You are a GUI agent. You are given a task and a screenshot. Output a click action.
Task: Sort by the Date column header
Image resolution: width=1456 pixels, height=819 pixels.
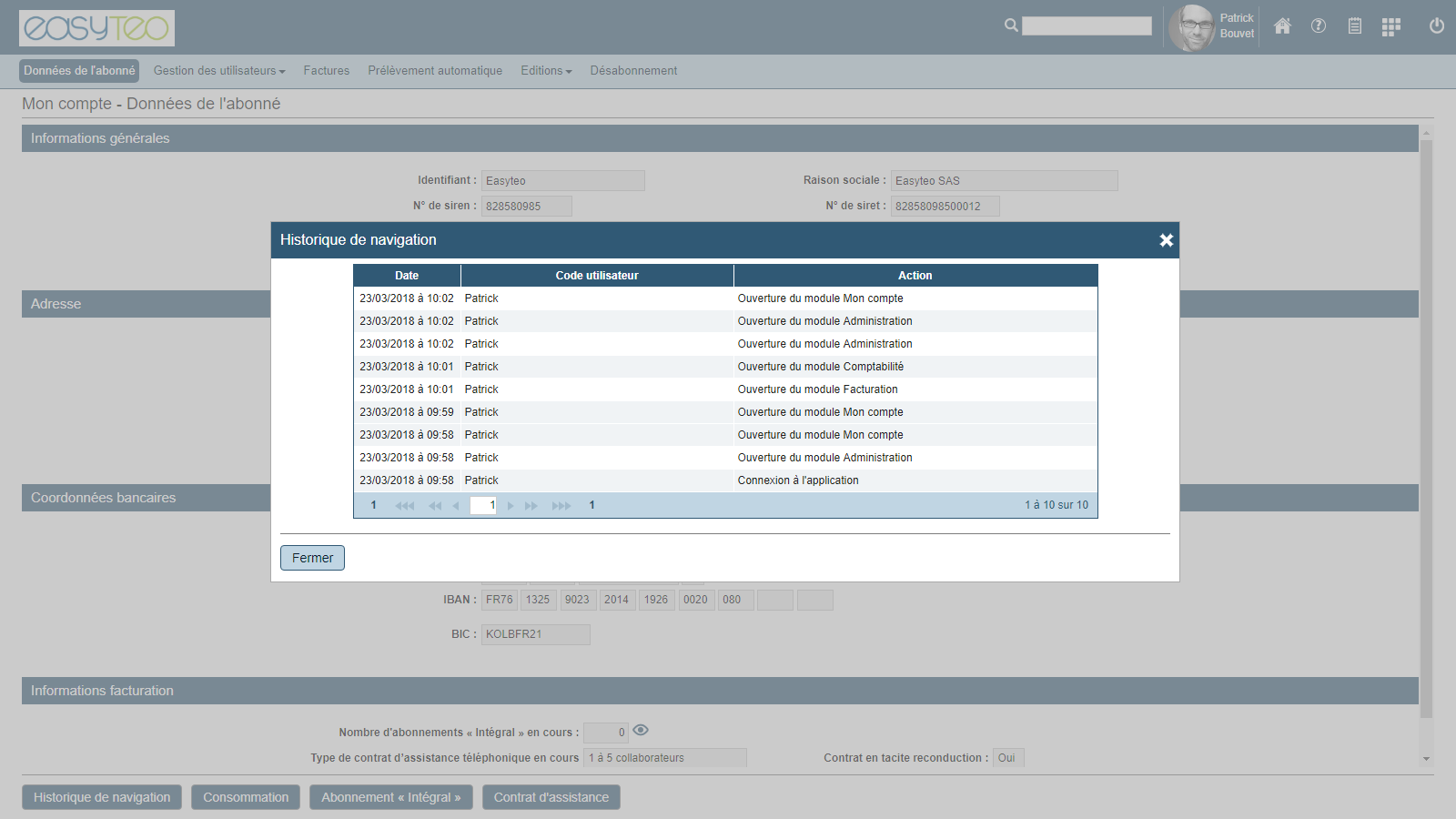(407, 276)
